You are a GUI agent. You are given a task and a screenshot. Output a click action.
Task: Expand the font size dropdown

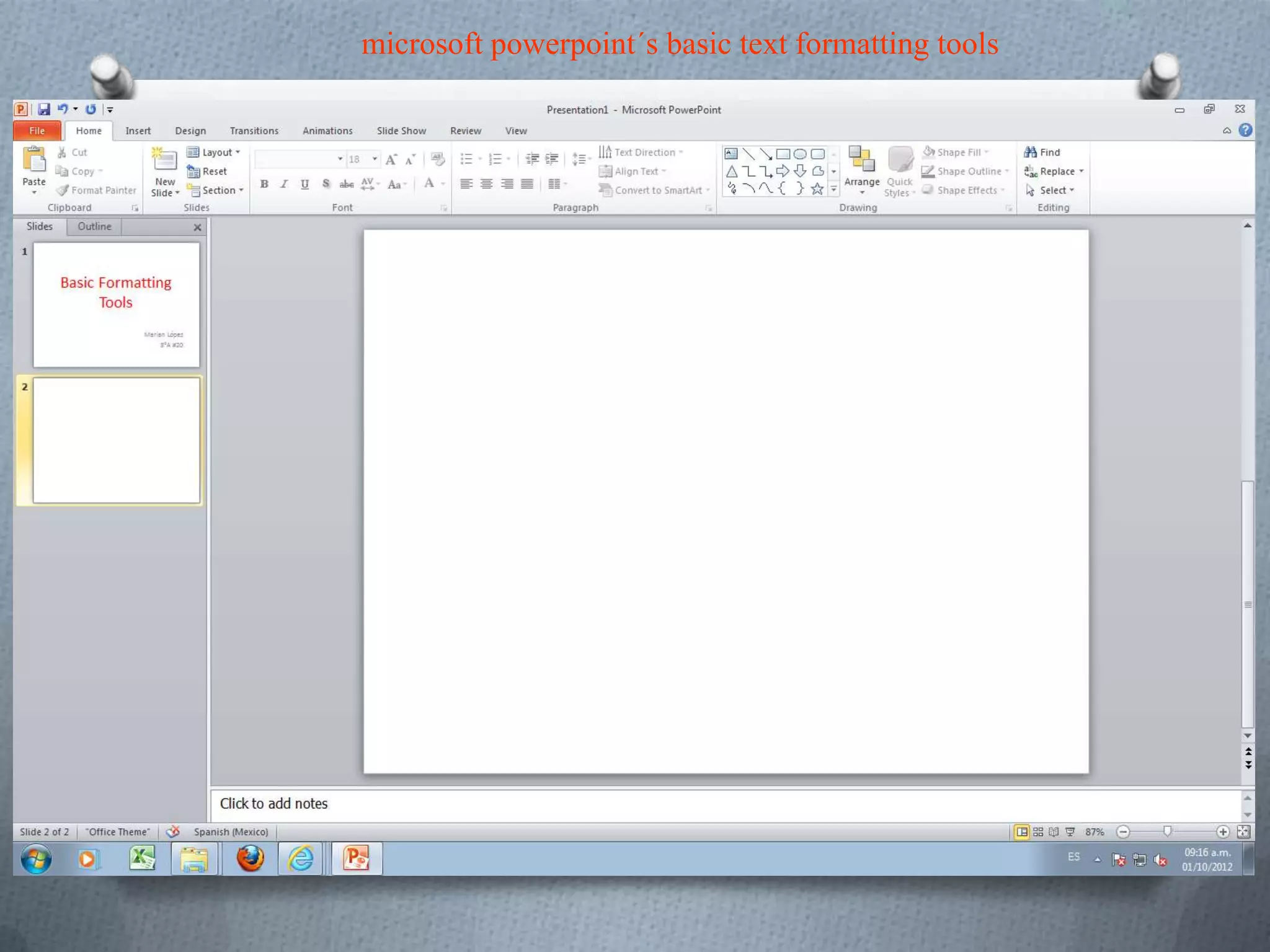tap(375, 159)
